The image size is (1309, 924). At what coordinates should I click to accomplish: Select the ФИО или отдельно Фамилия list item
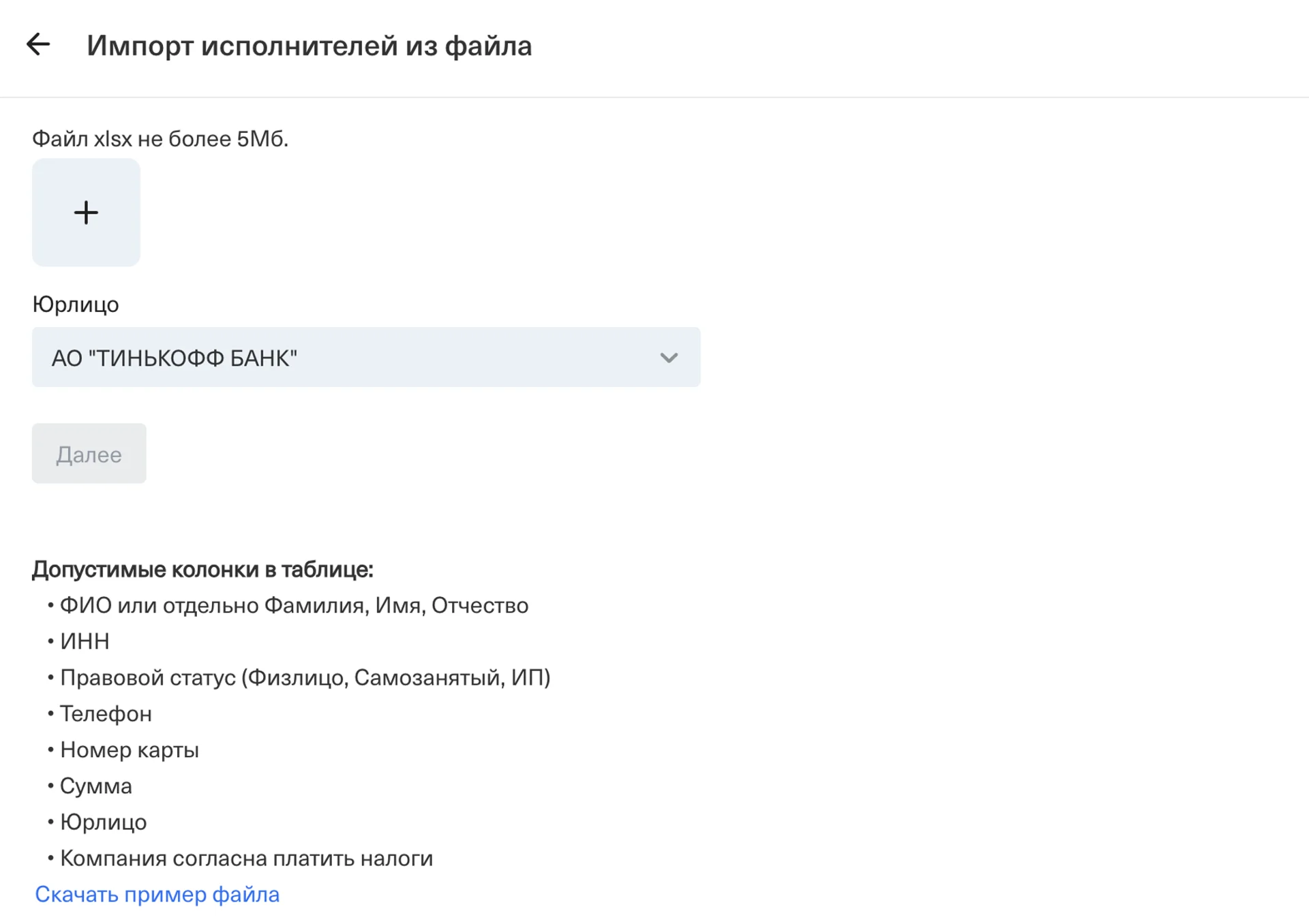click(294, 605)
